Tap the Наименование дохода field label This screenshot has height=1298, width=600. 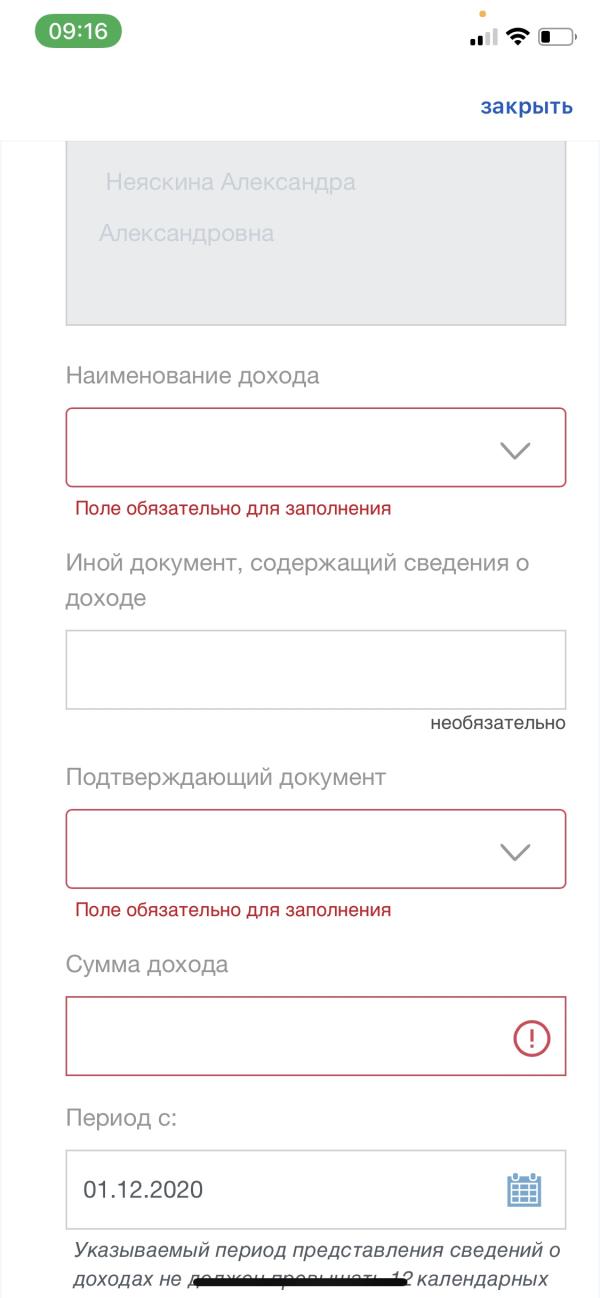click(x=192, y=376)
